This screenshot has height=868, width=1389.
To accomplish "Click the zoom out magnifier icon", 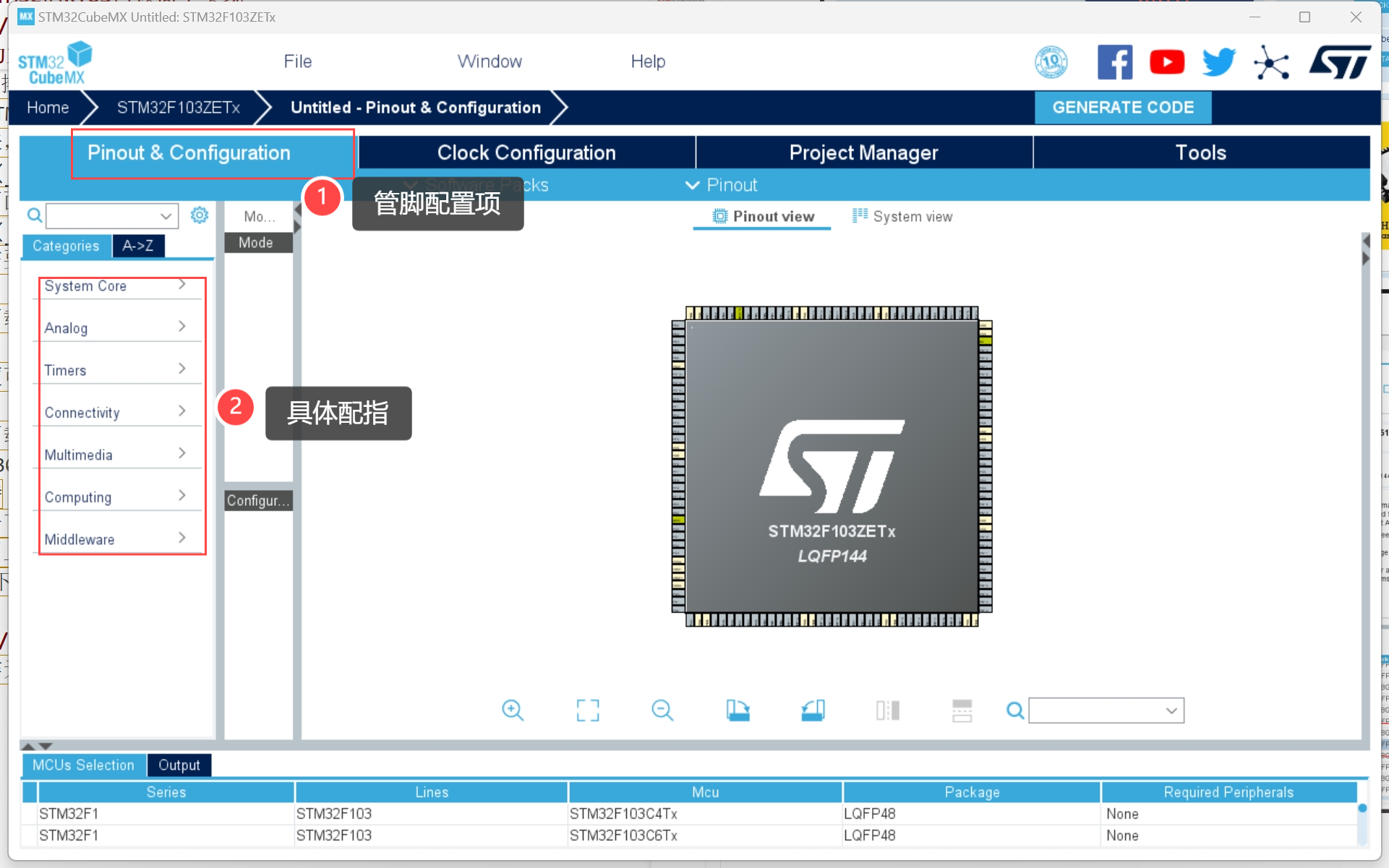I will pos(662,710).
